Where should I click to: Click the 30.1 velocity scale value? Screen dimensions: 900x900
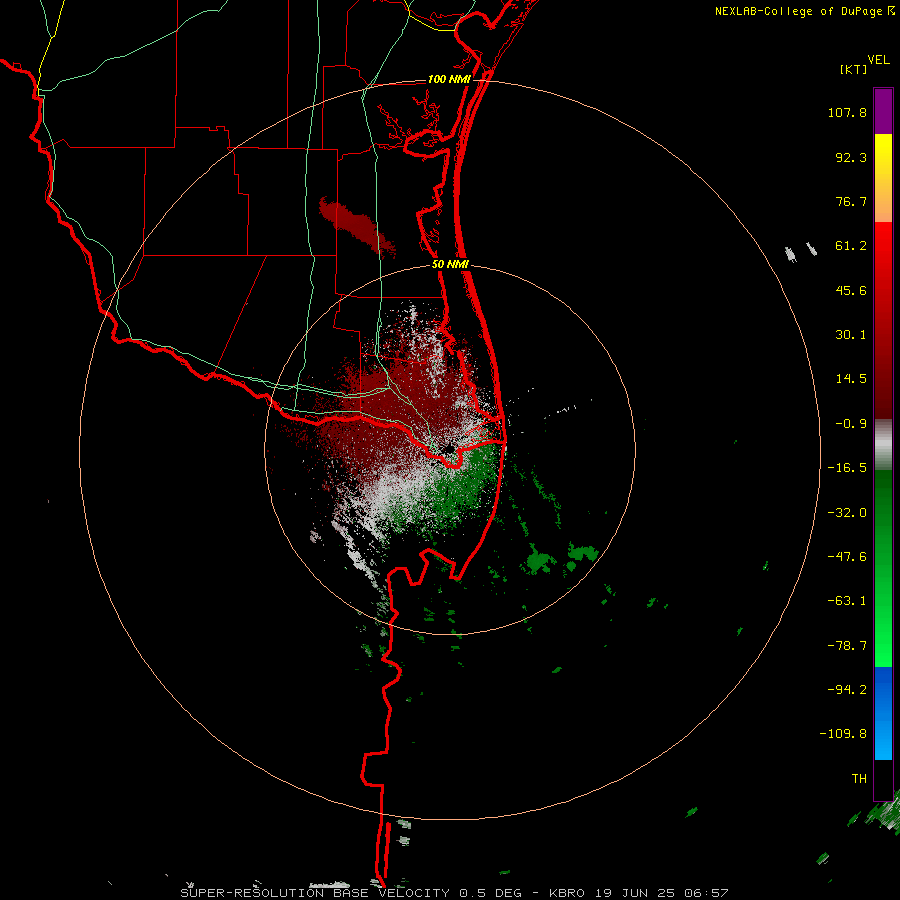(x=851, y=335)
